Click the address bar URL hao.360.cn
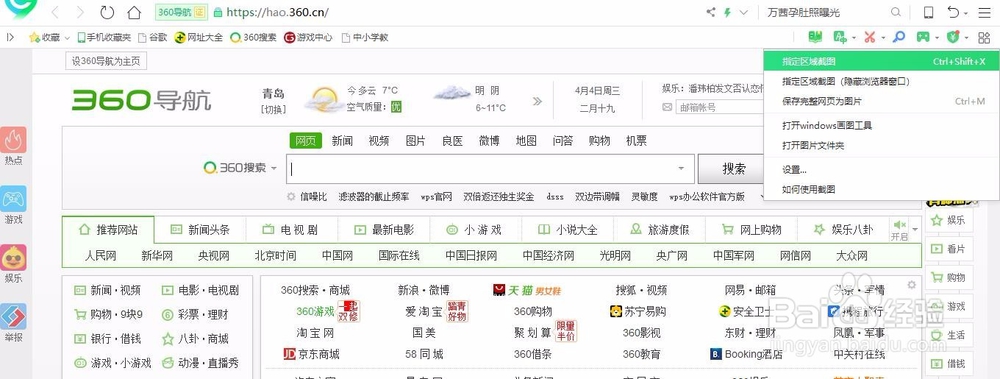The width and height of the screenshot is (1000, 379). pyautogui.click(x=278, y=12)
